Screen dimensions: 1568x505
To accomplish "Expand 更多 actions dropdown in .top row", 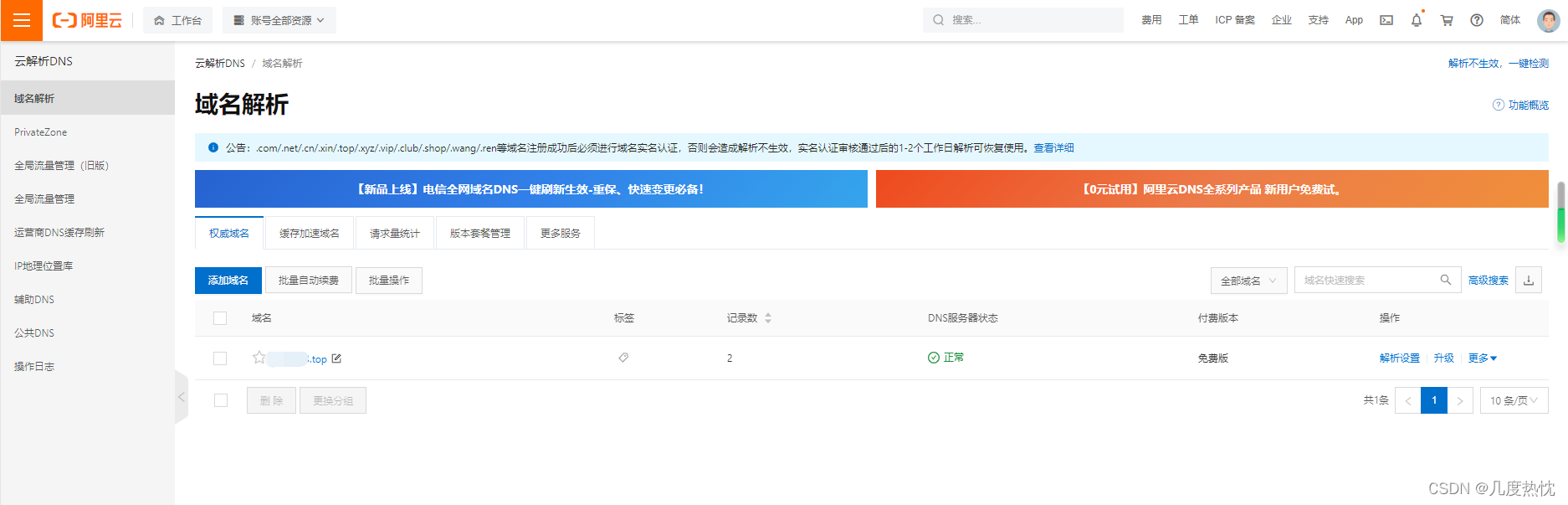I will pos(1483,358).
